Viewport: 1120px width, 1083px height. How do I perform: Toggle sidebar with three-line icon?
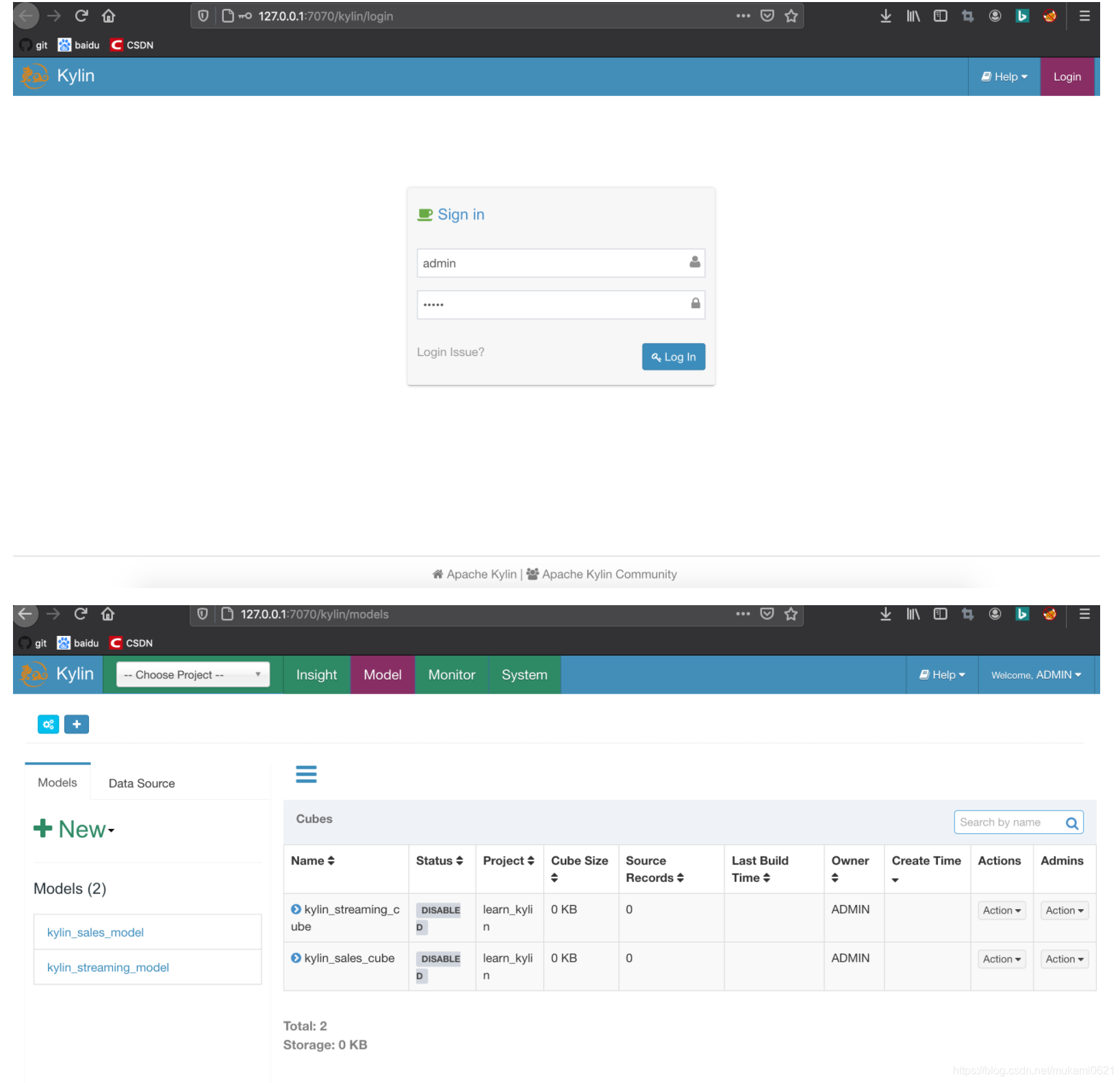click(306, 774)
